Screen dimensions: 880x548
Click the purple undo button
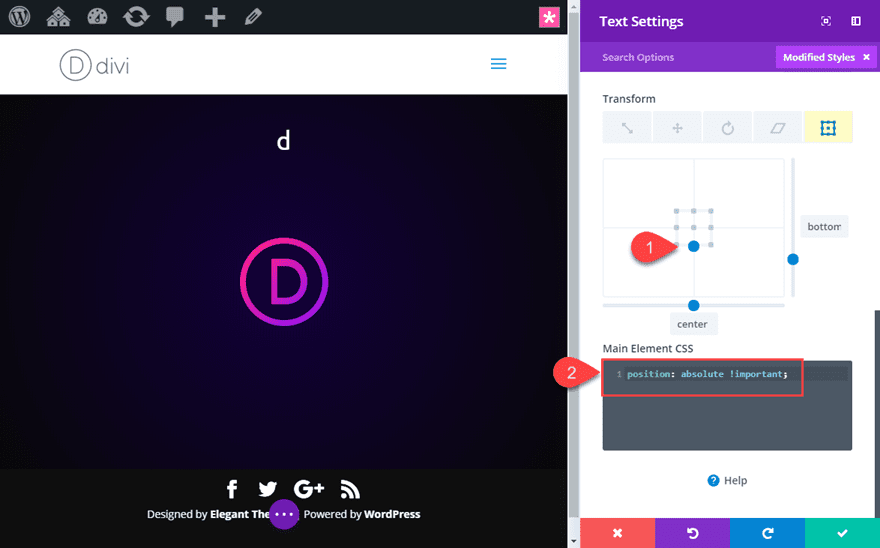693,533
